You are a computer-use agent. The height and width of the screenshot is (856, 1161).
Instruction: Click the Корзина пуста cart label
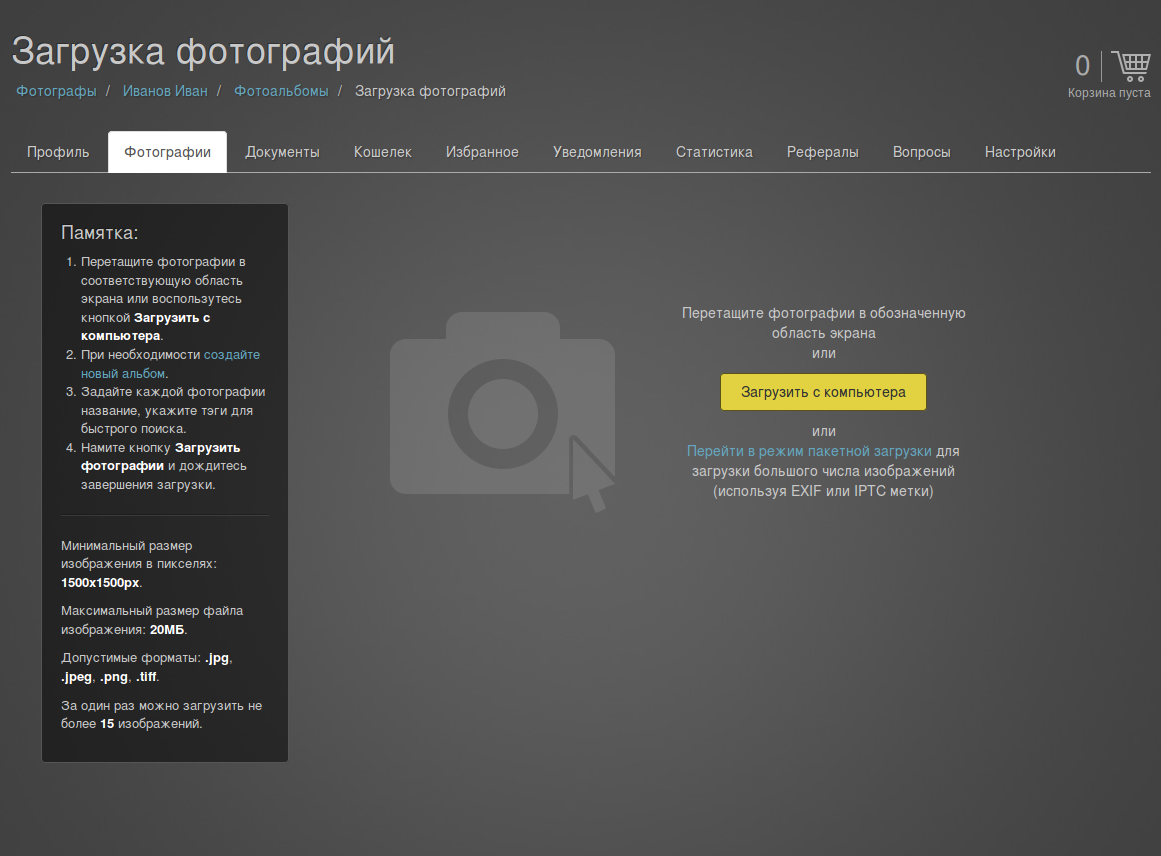1109,93
